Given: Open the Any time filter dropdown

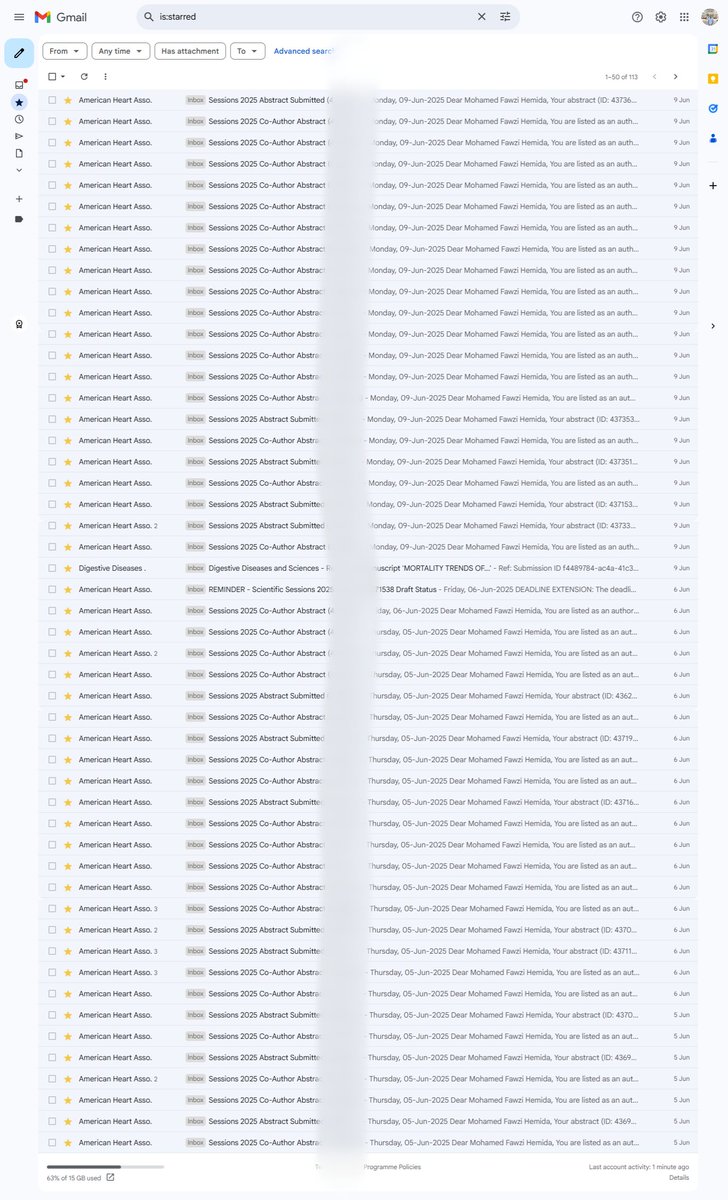Looking at the screenshot, I should (121, 51).
